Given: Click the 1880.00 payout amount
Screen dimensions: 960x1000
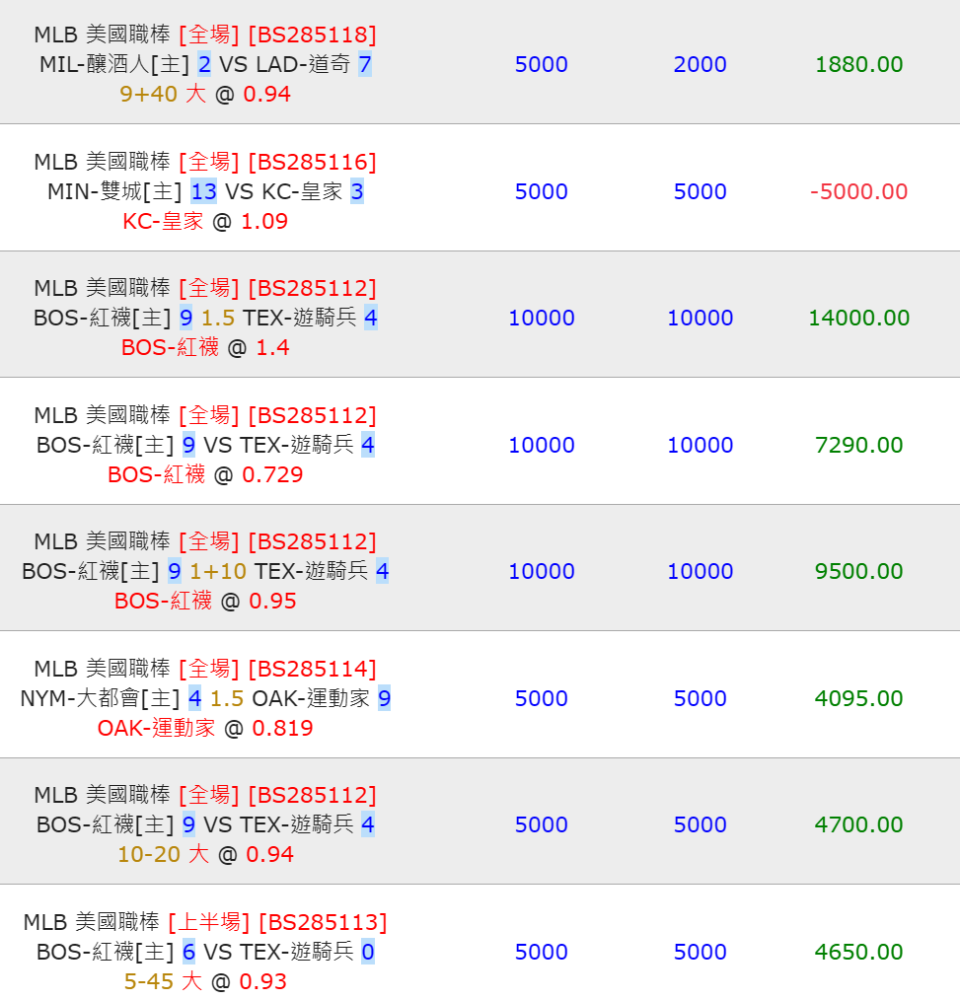Looking at the screenshot, I should pos(859,65).
